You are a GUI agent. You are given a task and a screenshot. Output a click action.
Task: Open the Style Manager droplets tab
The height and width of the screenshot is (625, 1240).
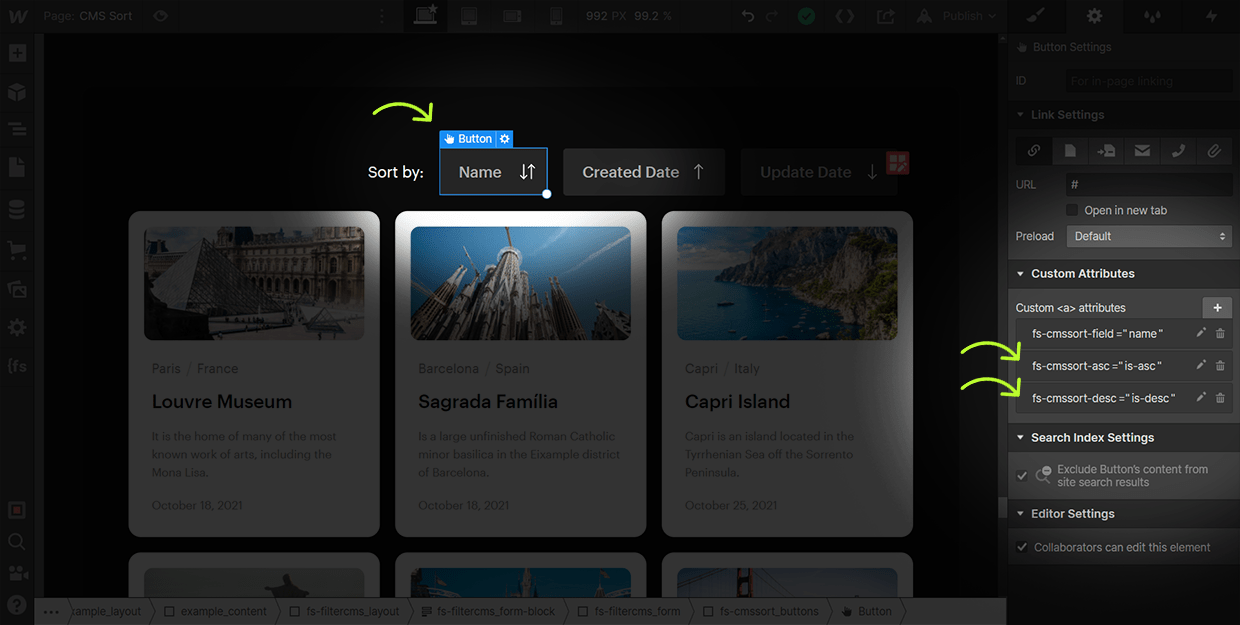point(1153,16)
